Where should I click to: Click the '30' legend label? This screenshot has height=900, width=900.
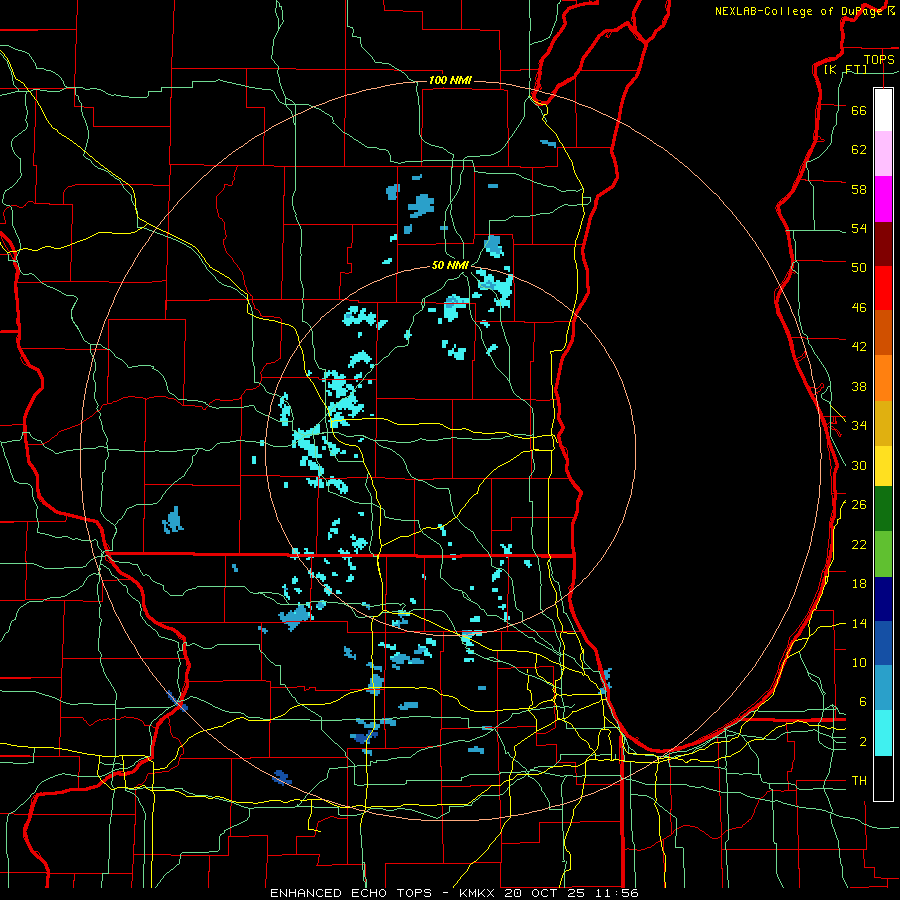[x=859, y=465]
